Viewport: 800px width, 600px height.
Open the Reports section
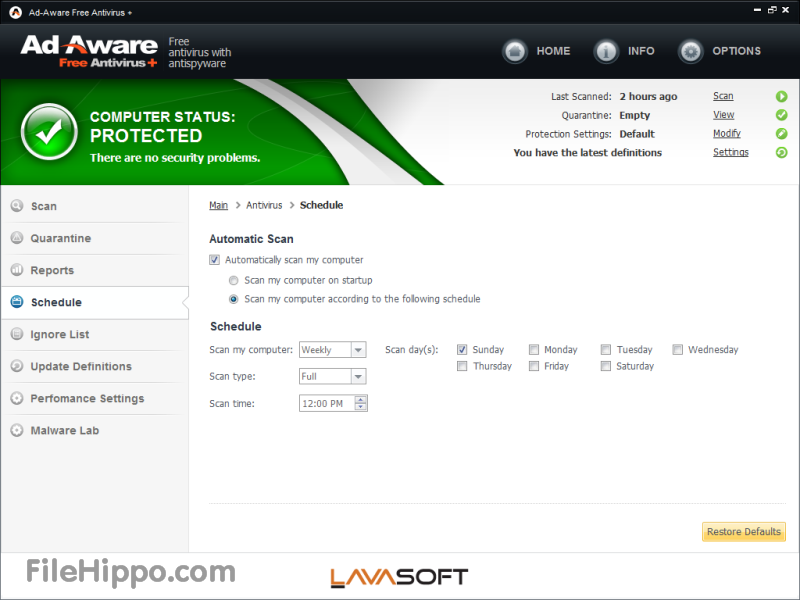(x=95, y=270)
